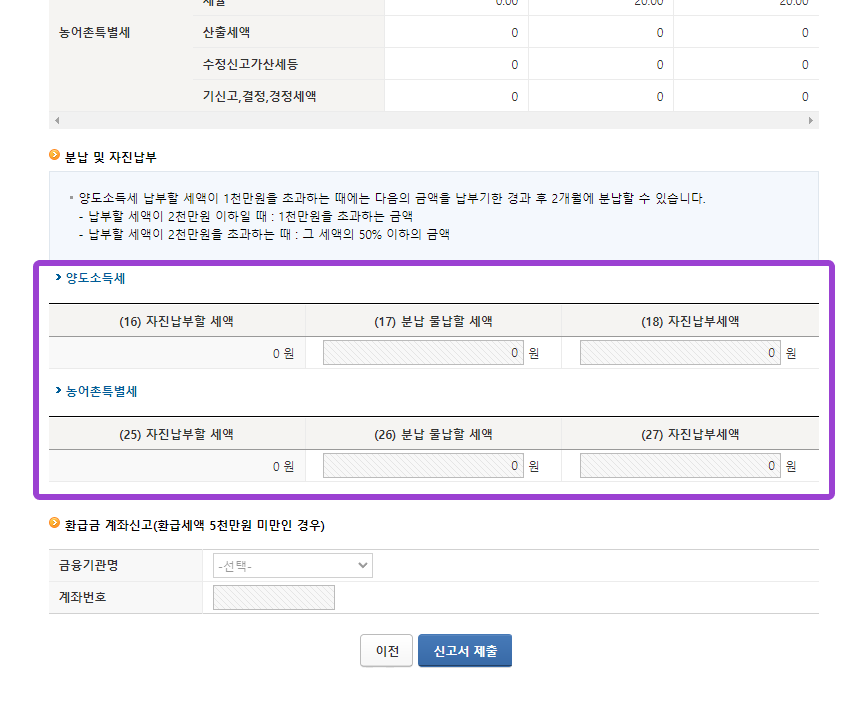Viewport: 865px width, 716px height.
Task: Focus the 계좌번호 account number field
Action: [x=273, y=597]
